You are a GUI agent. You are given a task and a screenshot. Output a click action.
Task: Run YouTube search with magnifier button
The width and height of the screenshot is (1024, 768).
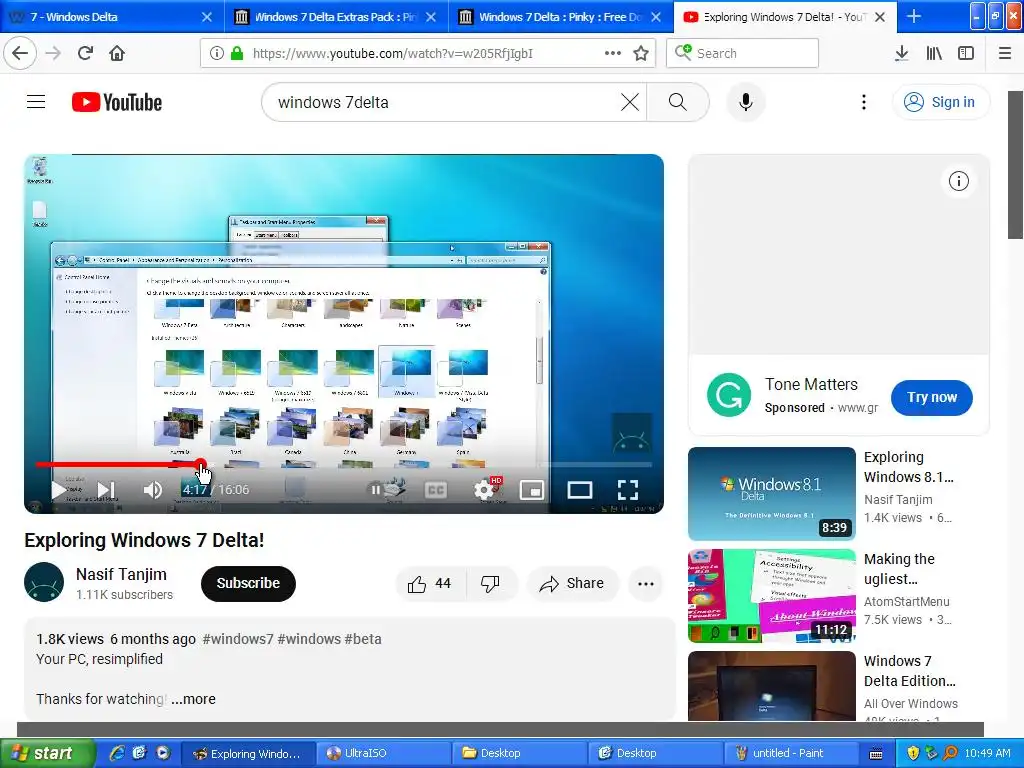point(678,102)
